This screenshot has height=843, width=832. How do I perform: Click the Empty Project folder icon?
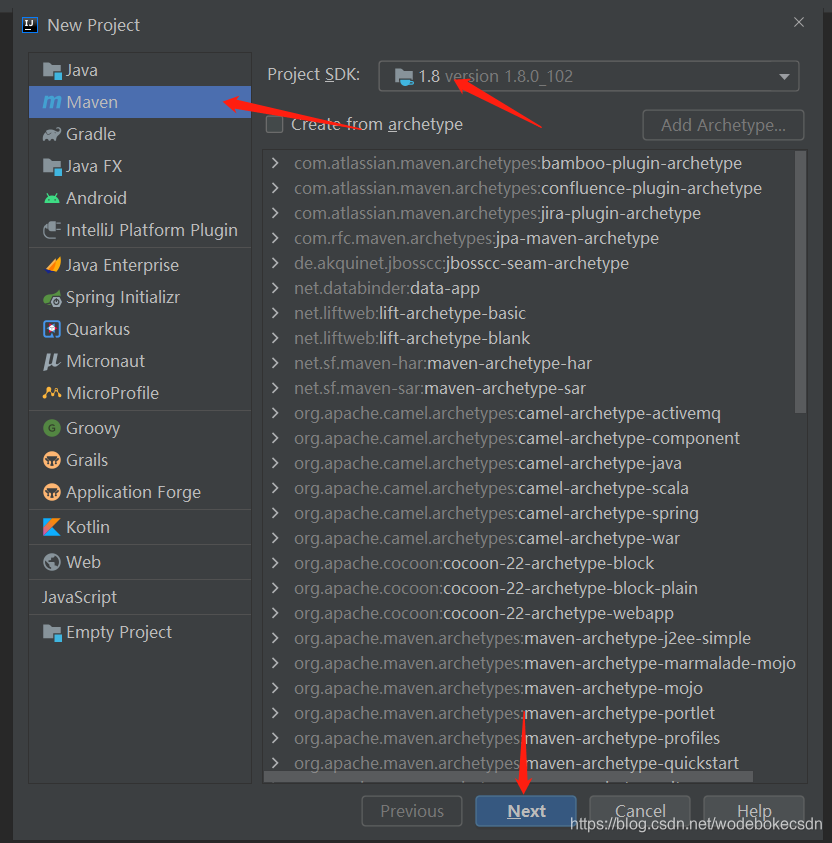point(52,632)
